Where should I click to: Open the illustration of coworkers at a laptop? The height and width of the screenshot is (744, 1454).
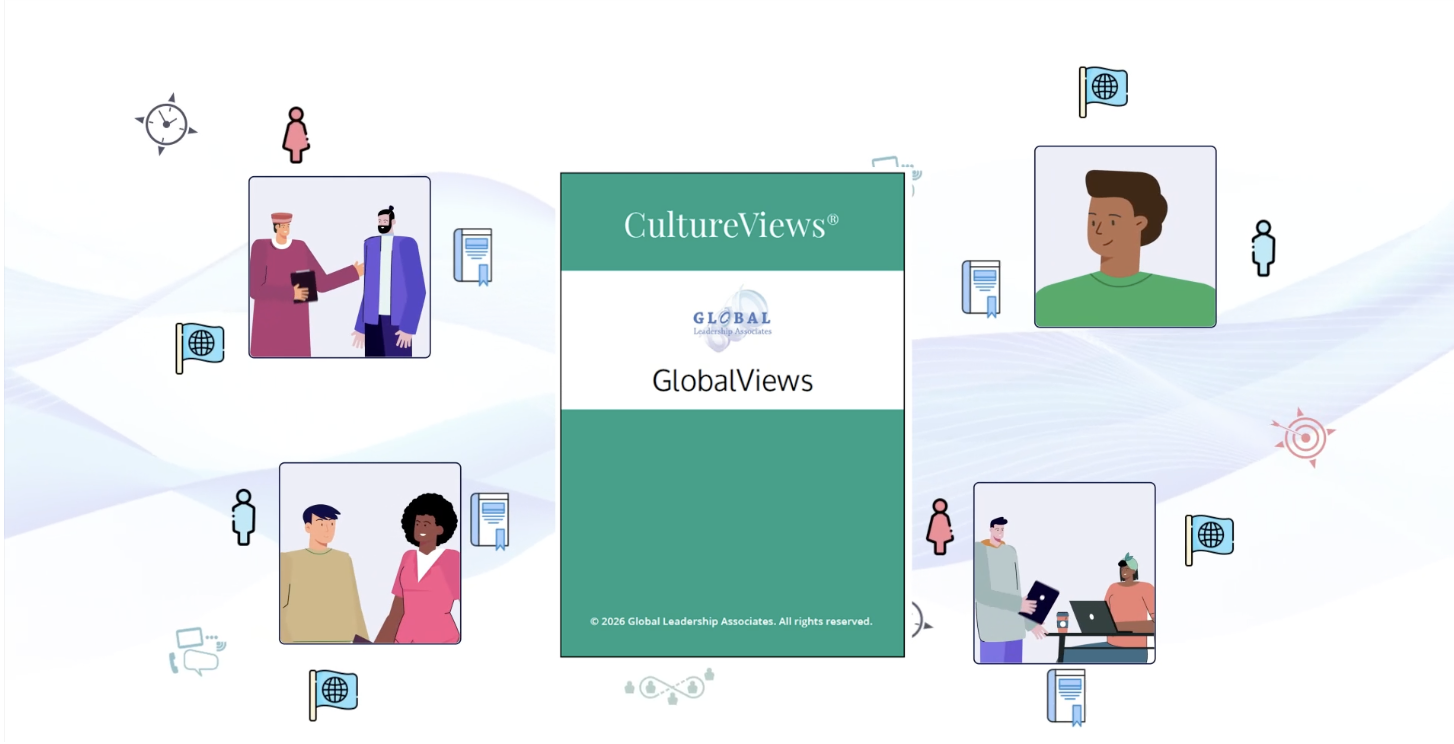pyautogui.click(x=1064, y=573)
